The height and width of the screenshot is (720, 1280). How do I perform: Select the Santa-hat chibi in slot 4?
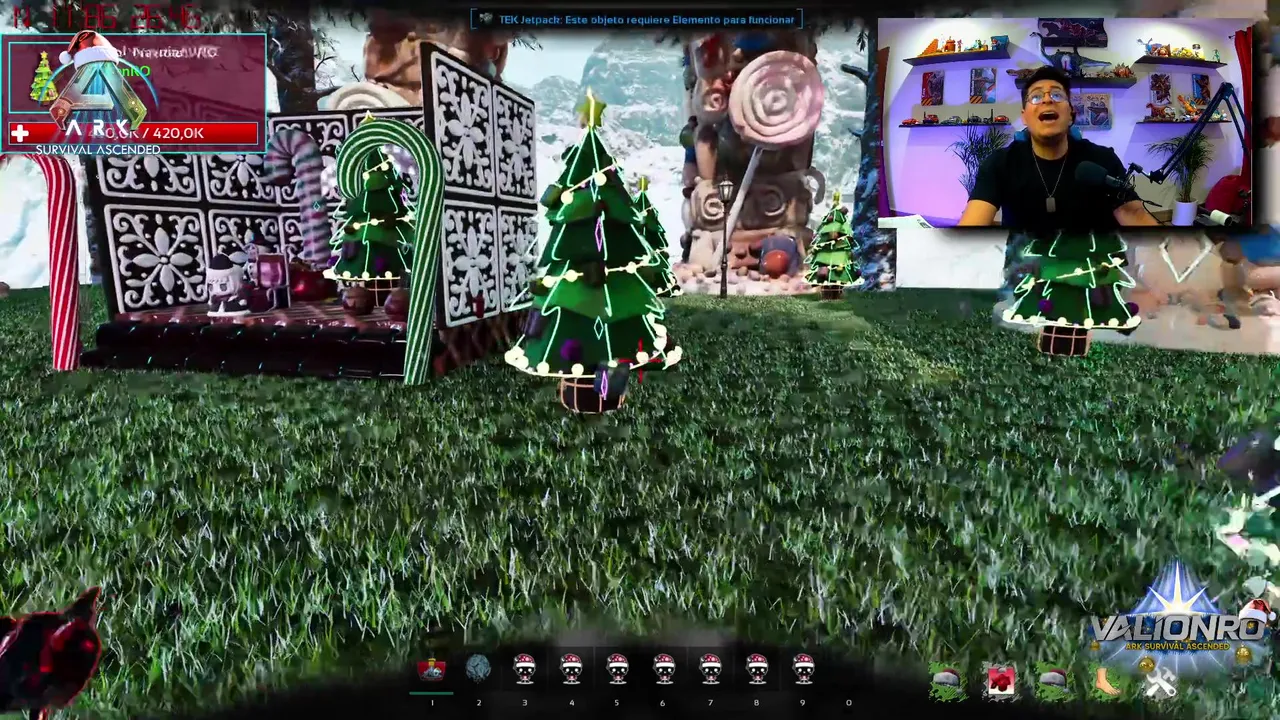coord(571,668)
